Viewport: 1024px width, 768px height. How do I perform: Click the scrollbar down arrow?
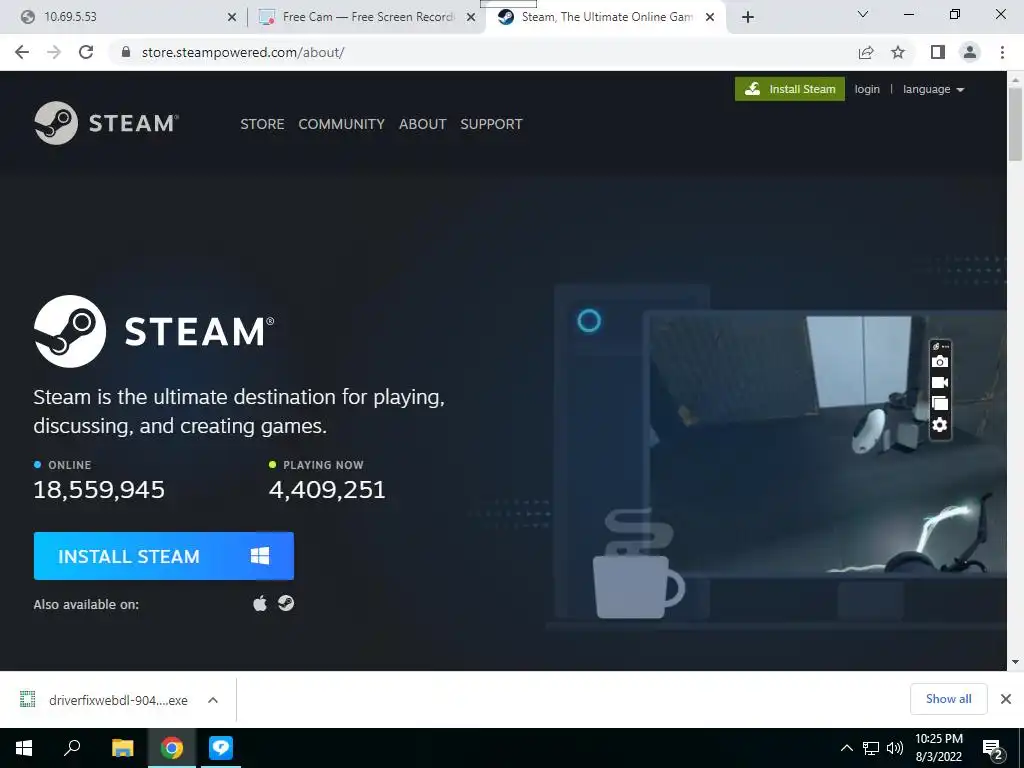(1015, 662)
